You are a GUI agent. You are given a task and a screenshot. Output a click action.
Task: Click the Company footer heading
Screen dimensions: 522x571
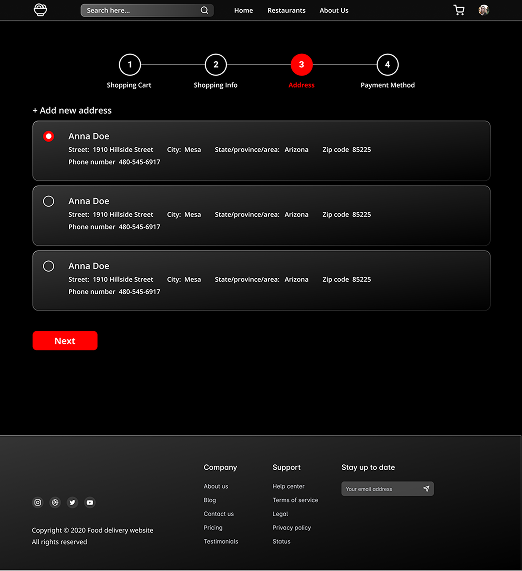click(220, 467)
